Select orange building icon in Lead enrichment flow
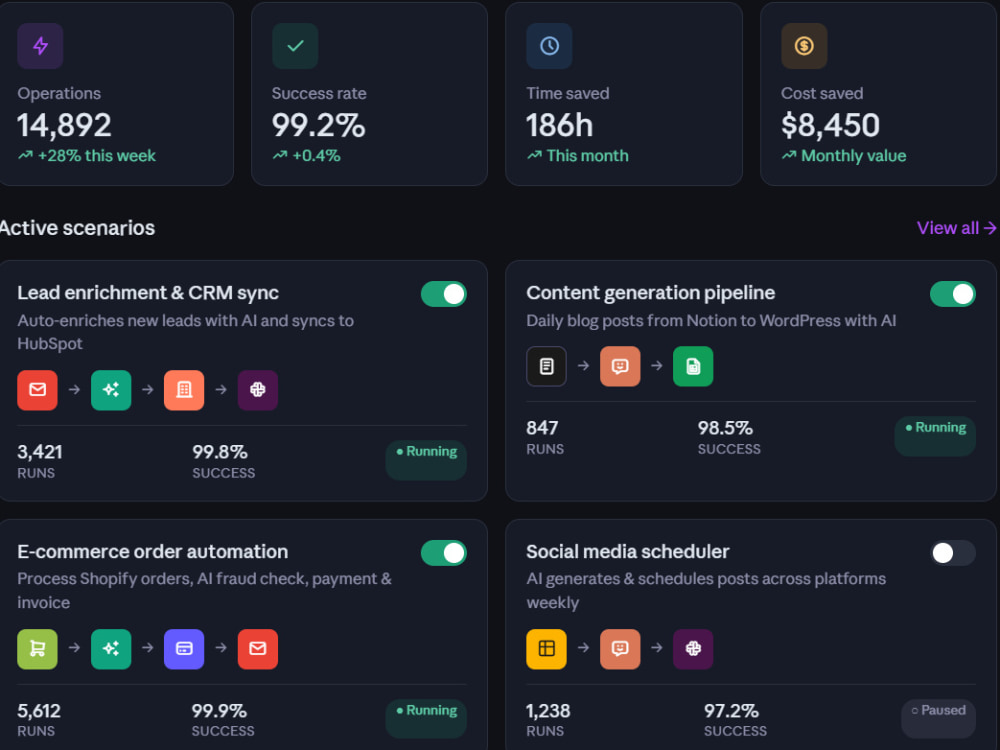This screenshot has width=1000, height=750. (x=184, y=390)
